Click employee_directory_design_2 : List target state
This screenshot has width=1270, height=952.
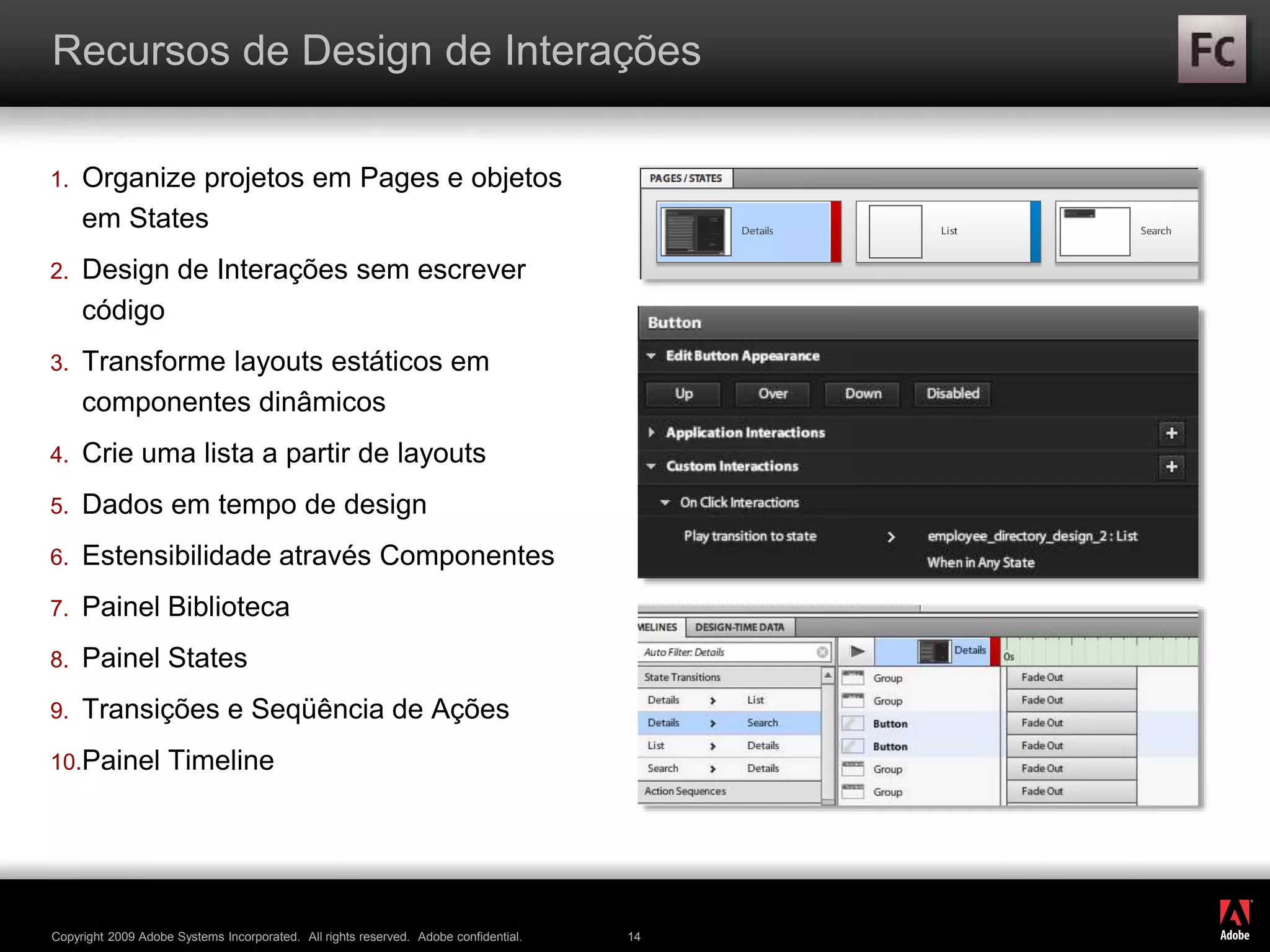(x=1032, y=536)
